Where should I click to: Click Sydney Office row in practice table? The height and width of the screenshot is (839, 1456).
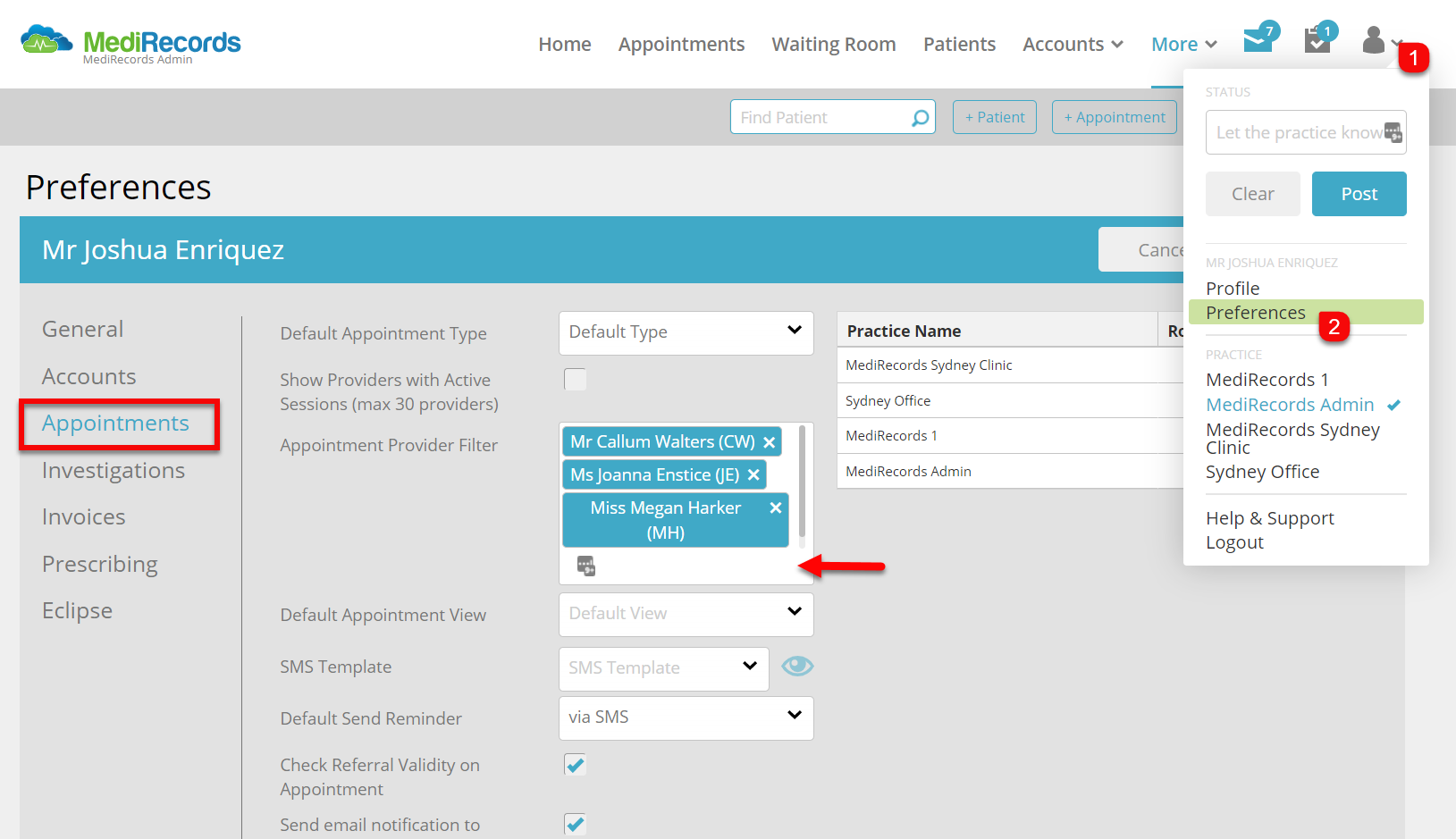1011,400
